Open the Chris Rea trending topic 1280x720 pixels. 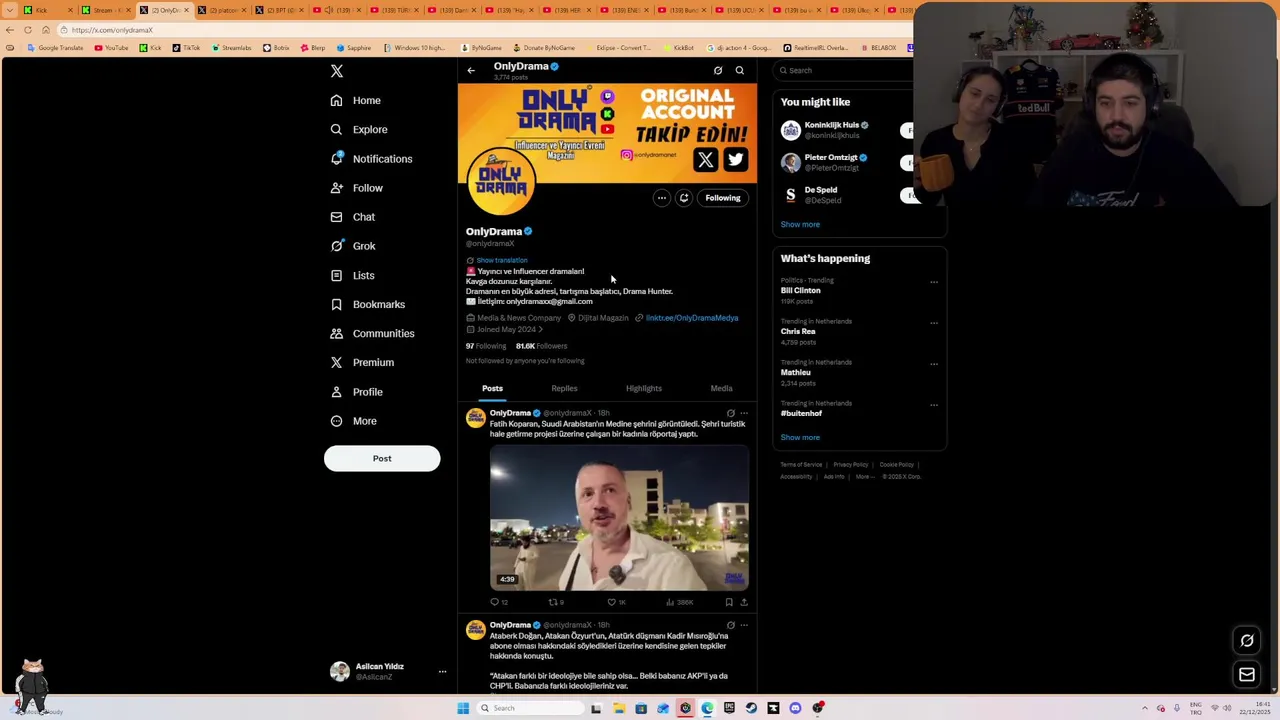coord(798,331)
